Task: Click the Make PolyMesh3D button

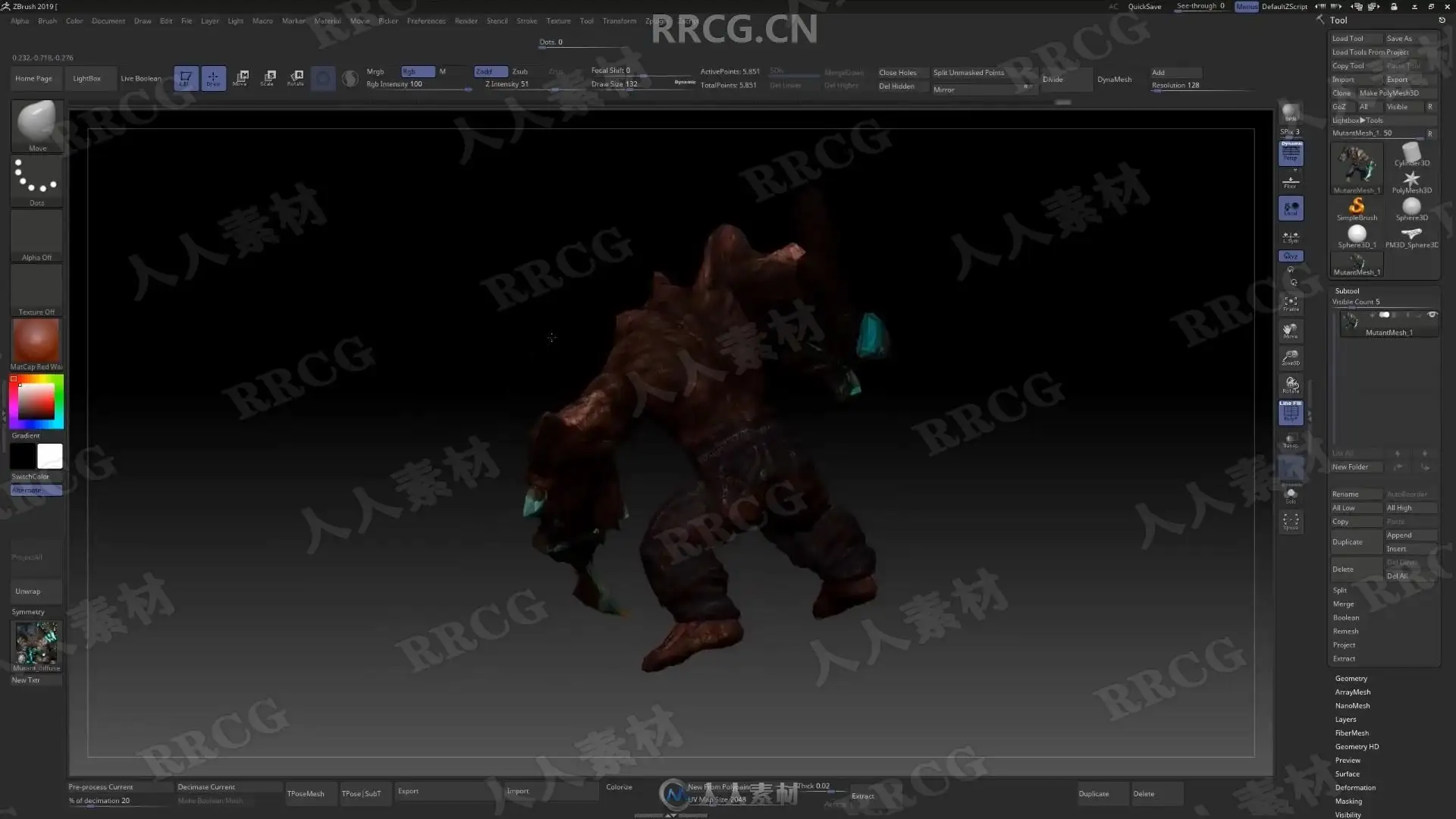Action: [1389, 93]
